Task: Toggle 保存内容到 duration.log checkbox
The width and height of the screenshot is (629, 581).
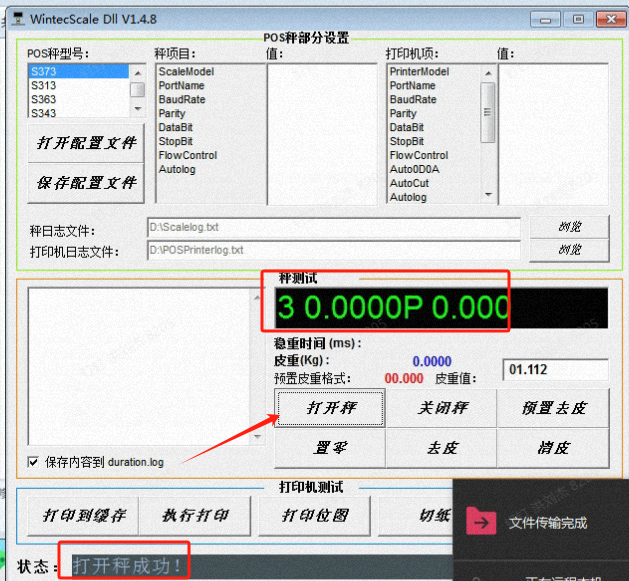Action: coord(34,462)
